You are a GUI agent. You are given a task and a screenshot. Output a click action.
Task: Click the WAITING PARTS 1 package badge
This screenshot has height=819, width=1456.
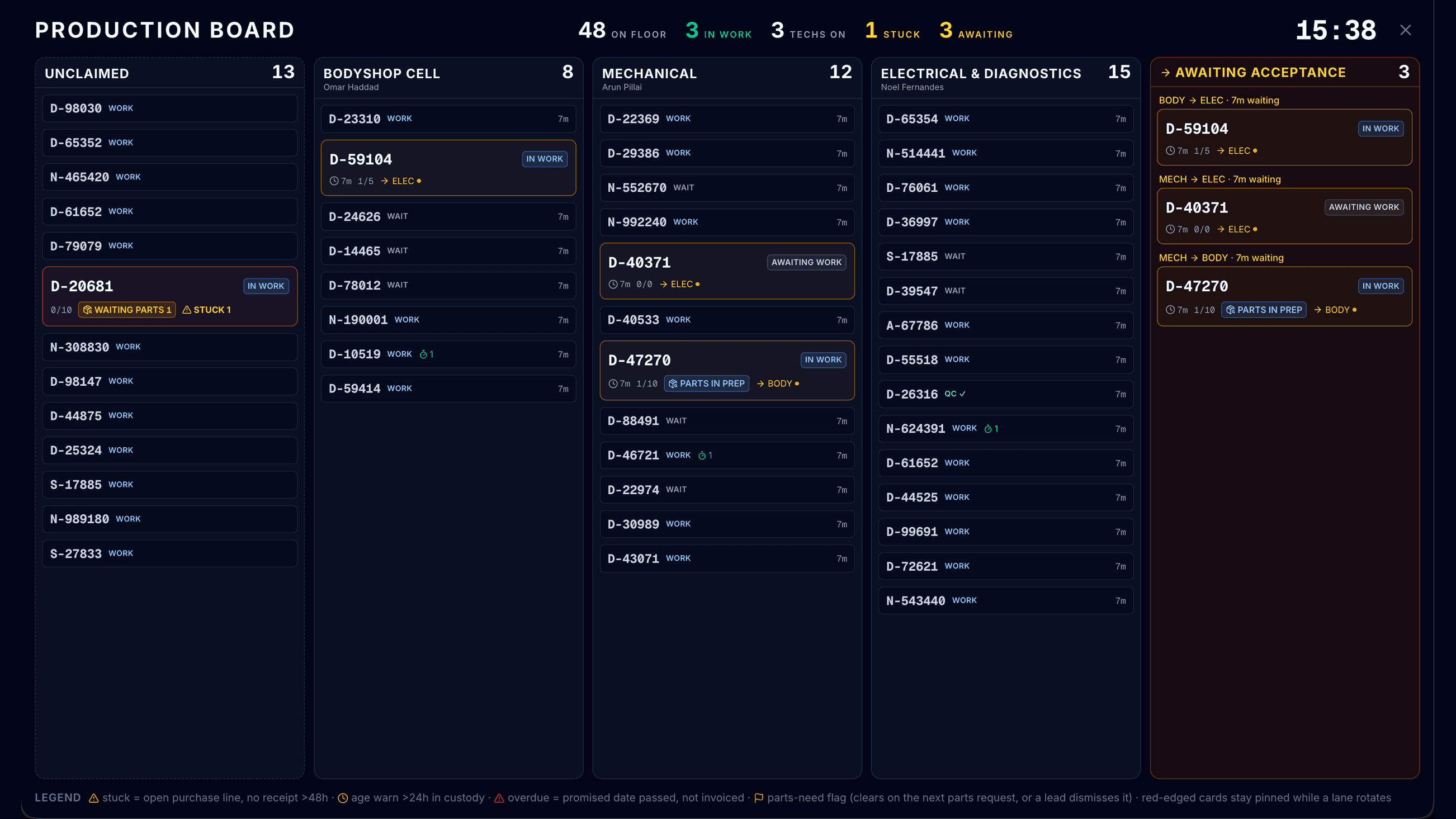point(127,310)
